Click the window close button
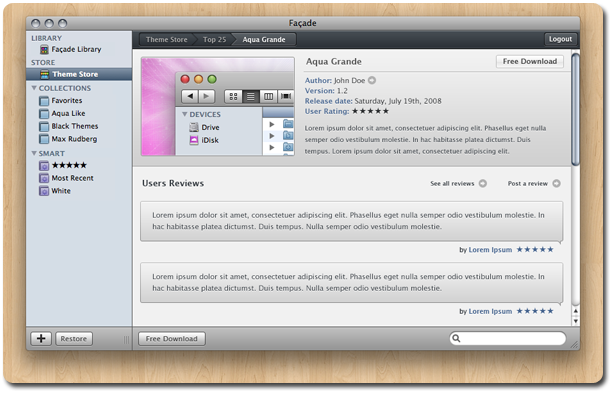 click(x=36, y=24)
